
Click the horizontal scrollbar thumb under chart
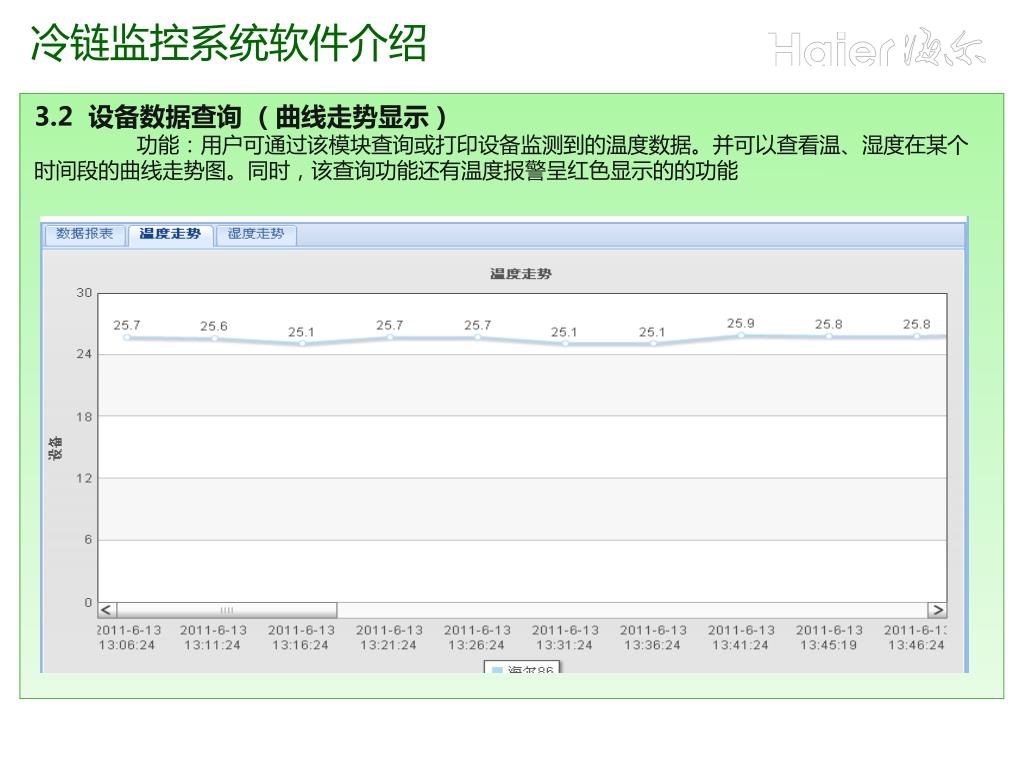click(227, 611)
